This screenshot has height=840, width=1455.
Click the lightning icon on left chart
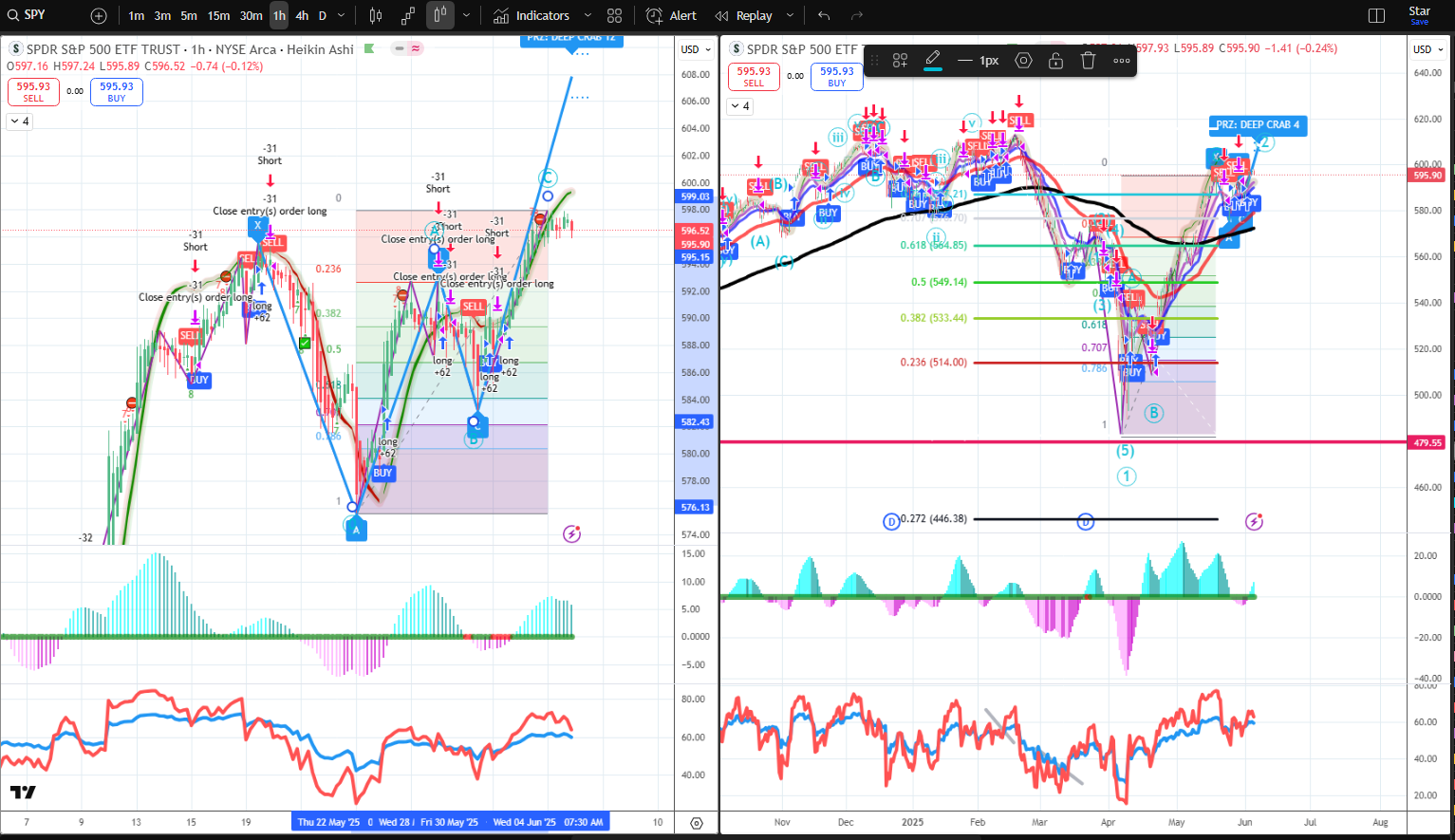pyautogui.click(x=571, y=534)
